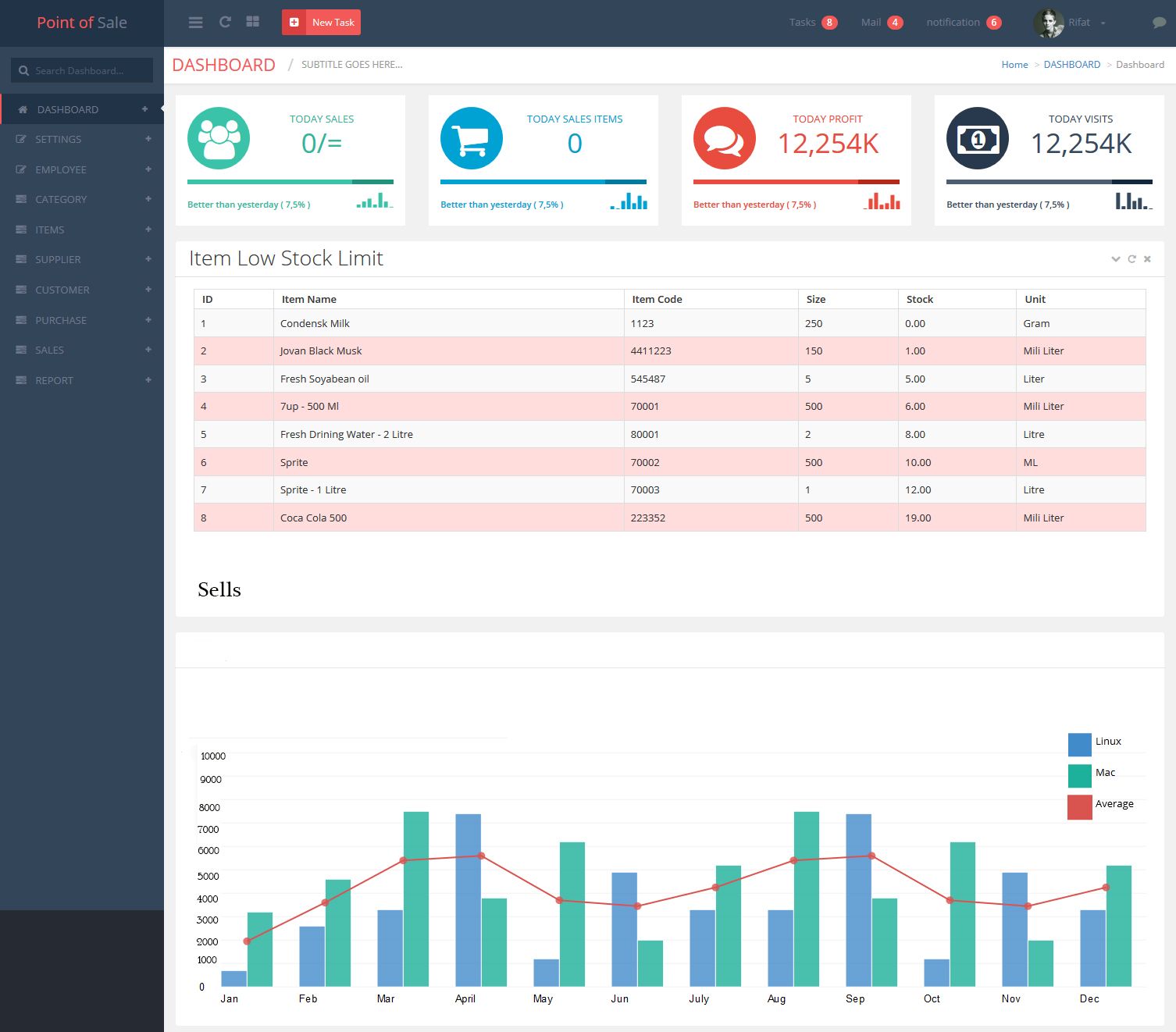Follow the Home breadcrumb link
This screenshot has height=1032, width=1176.
[x=1014, y=65]
